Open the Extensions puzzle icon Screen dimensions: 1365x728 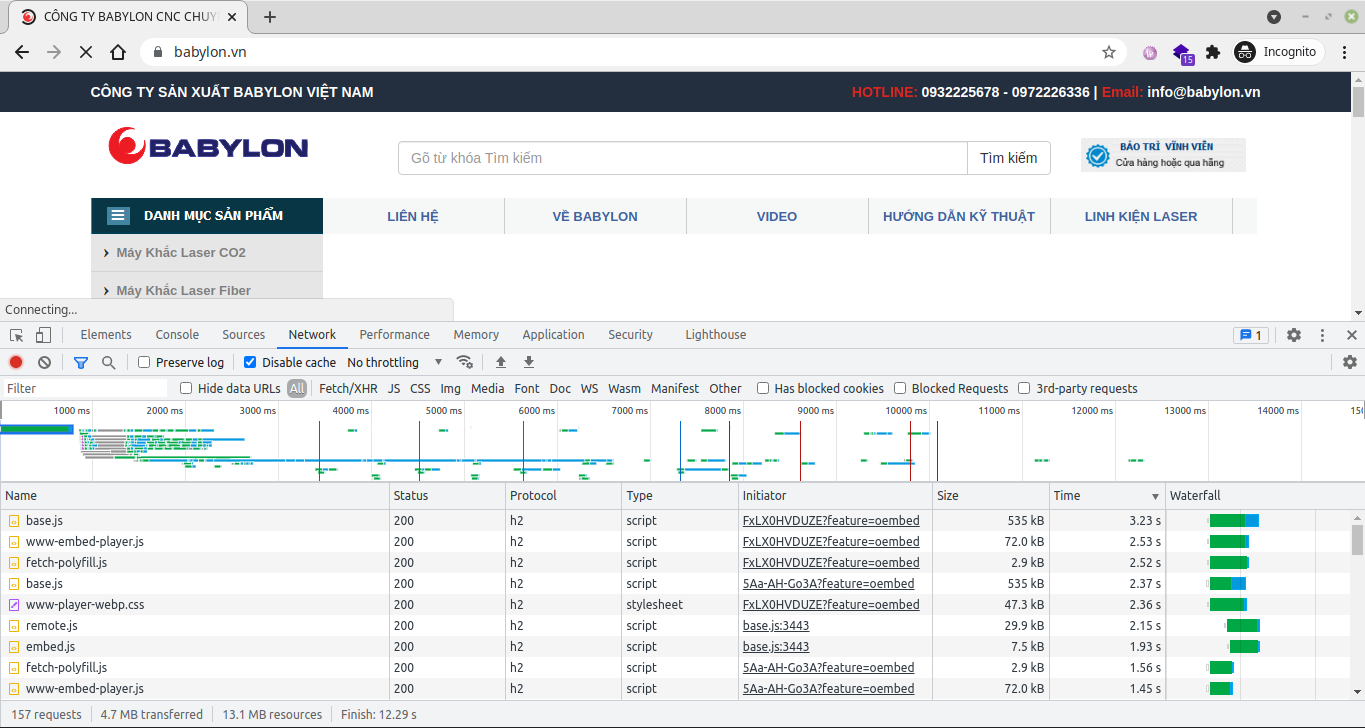click(x=1213, y=52)
